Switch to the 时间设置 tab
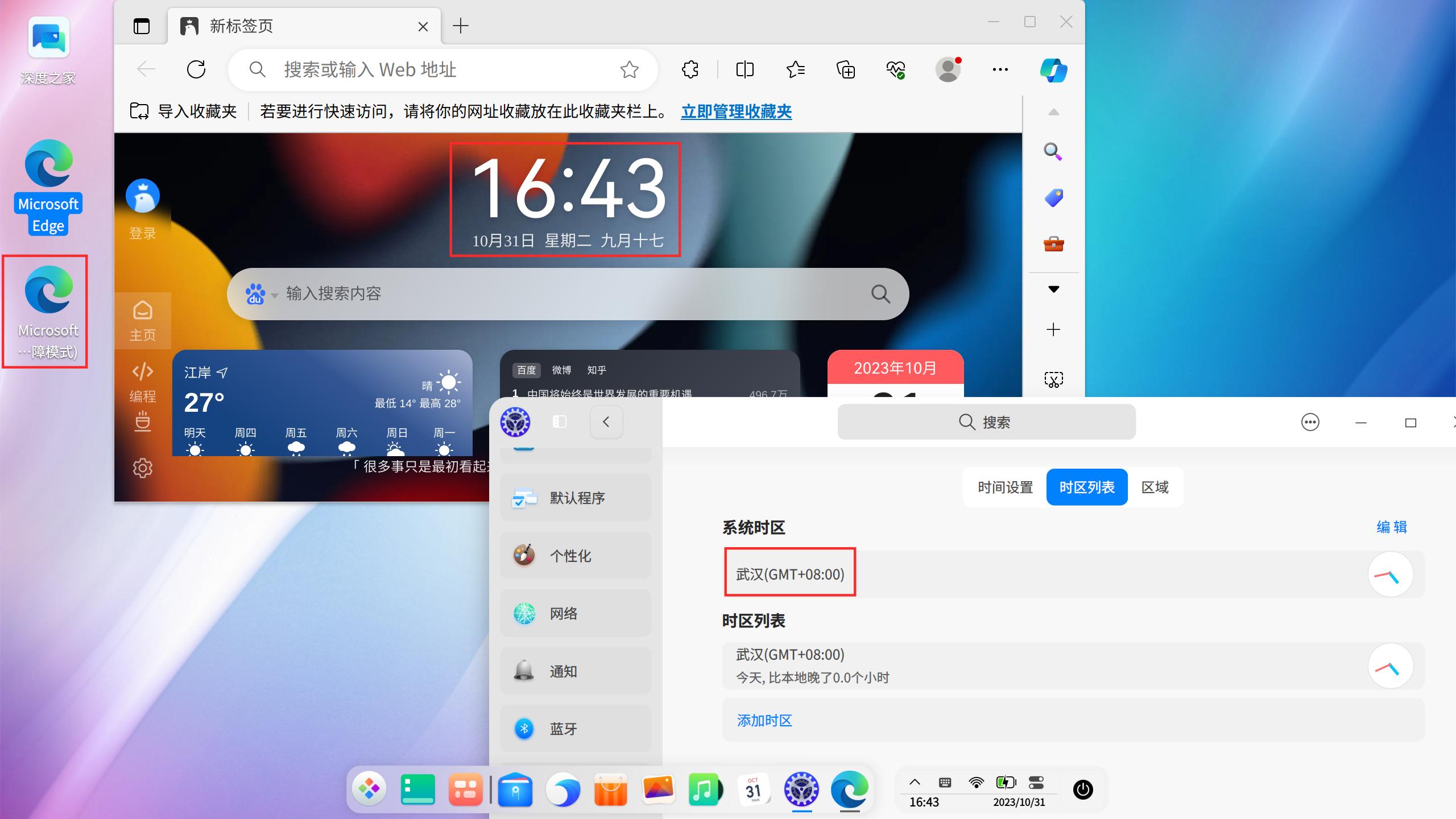The height and width of the screenshot is (819, 1456). pyautogui.click(x=1004, y=487)
